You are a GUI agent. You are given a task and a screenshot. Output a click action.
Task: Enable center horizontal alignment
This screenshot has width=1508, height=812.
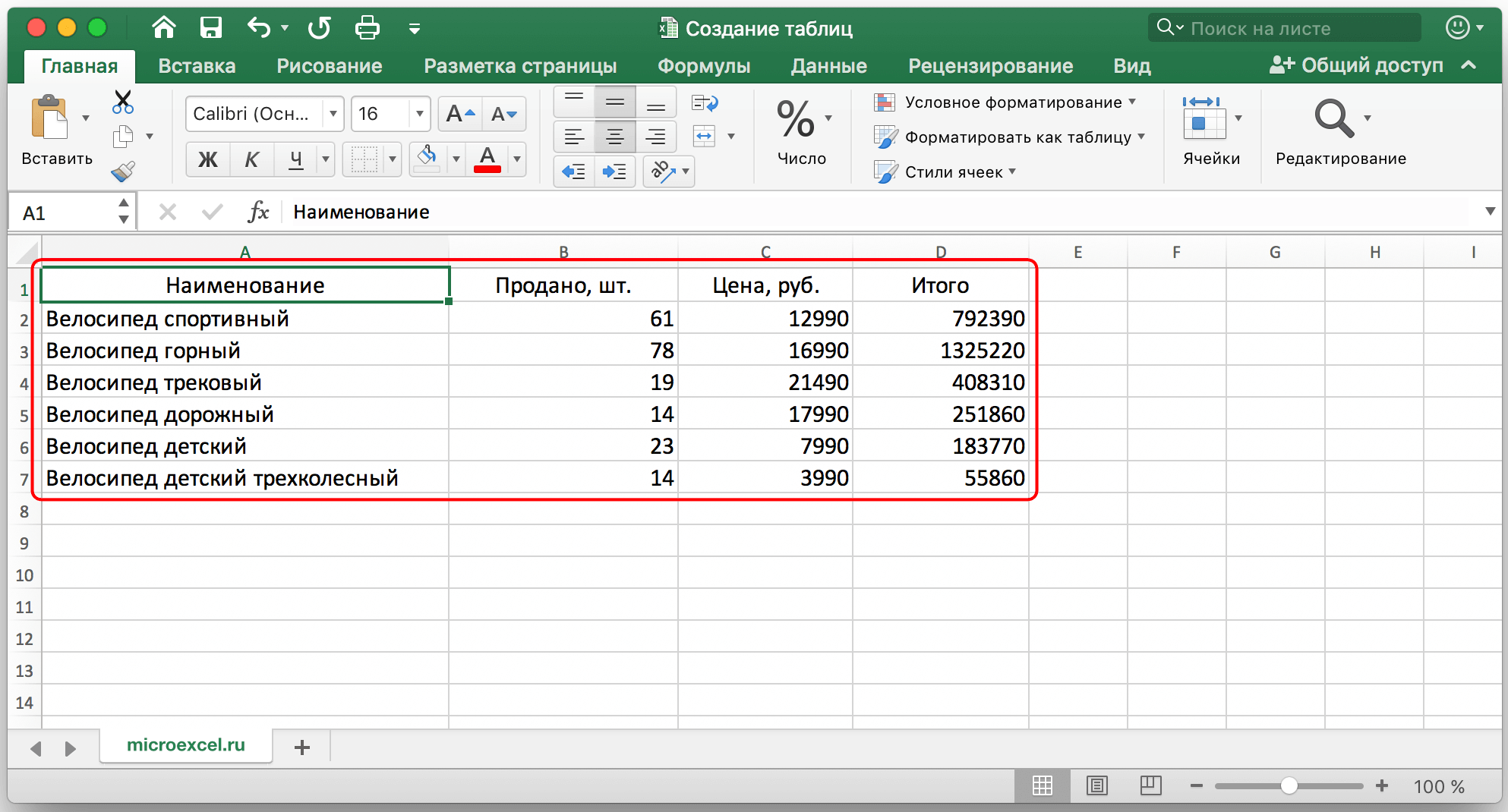(614, 137)
